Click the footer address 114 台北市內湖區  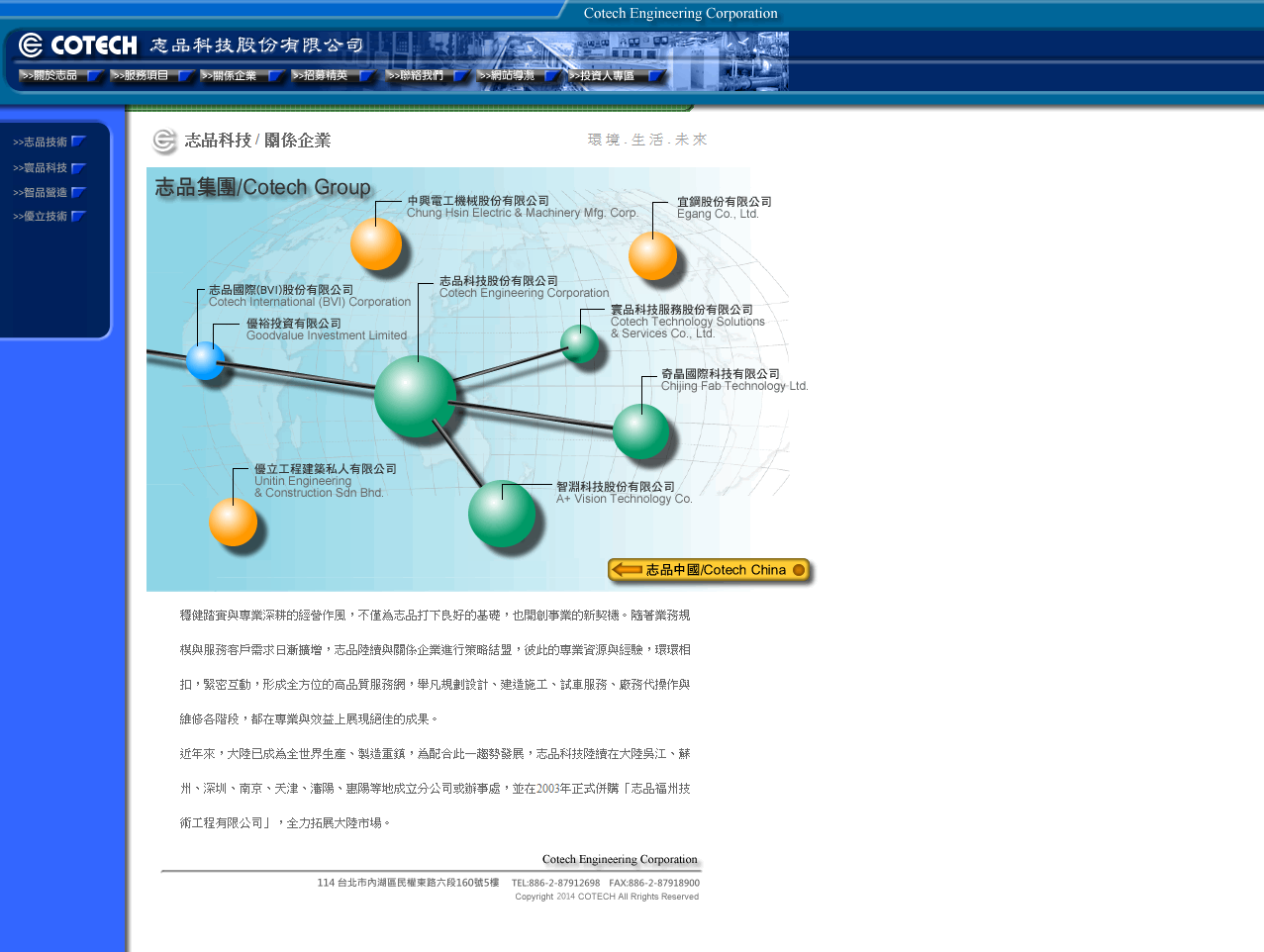[x=408, y=883]
